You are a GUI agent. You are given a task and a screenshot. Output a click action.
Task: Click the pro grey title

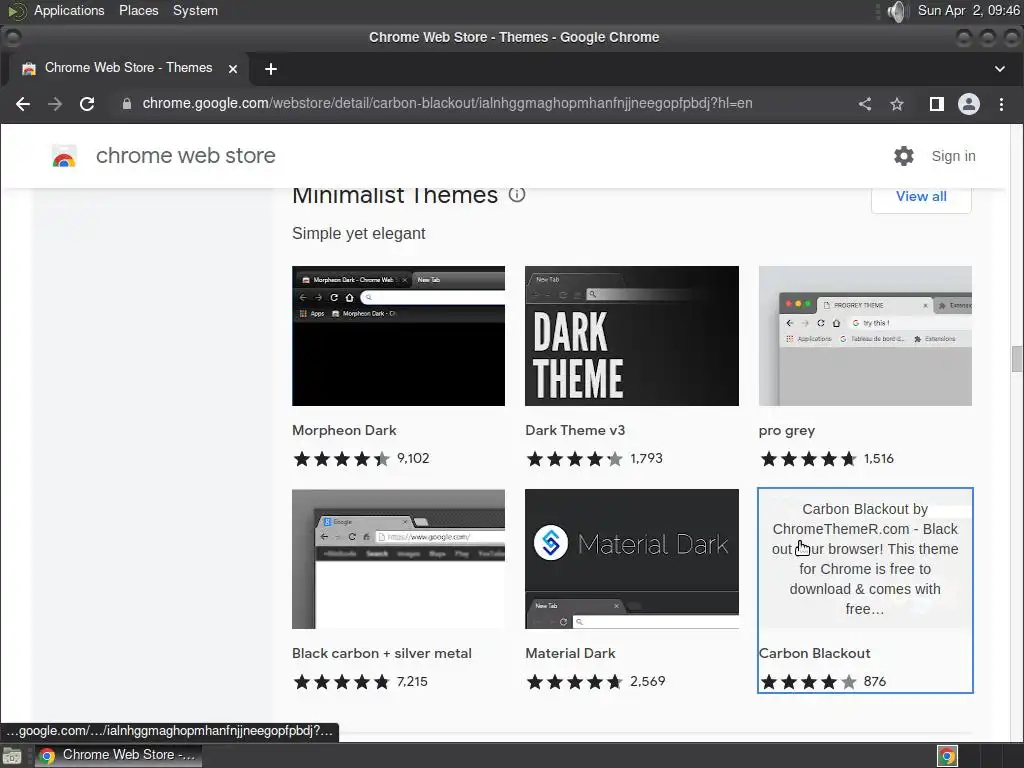pos(786,431)
